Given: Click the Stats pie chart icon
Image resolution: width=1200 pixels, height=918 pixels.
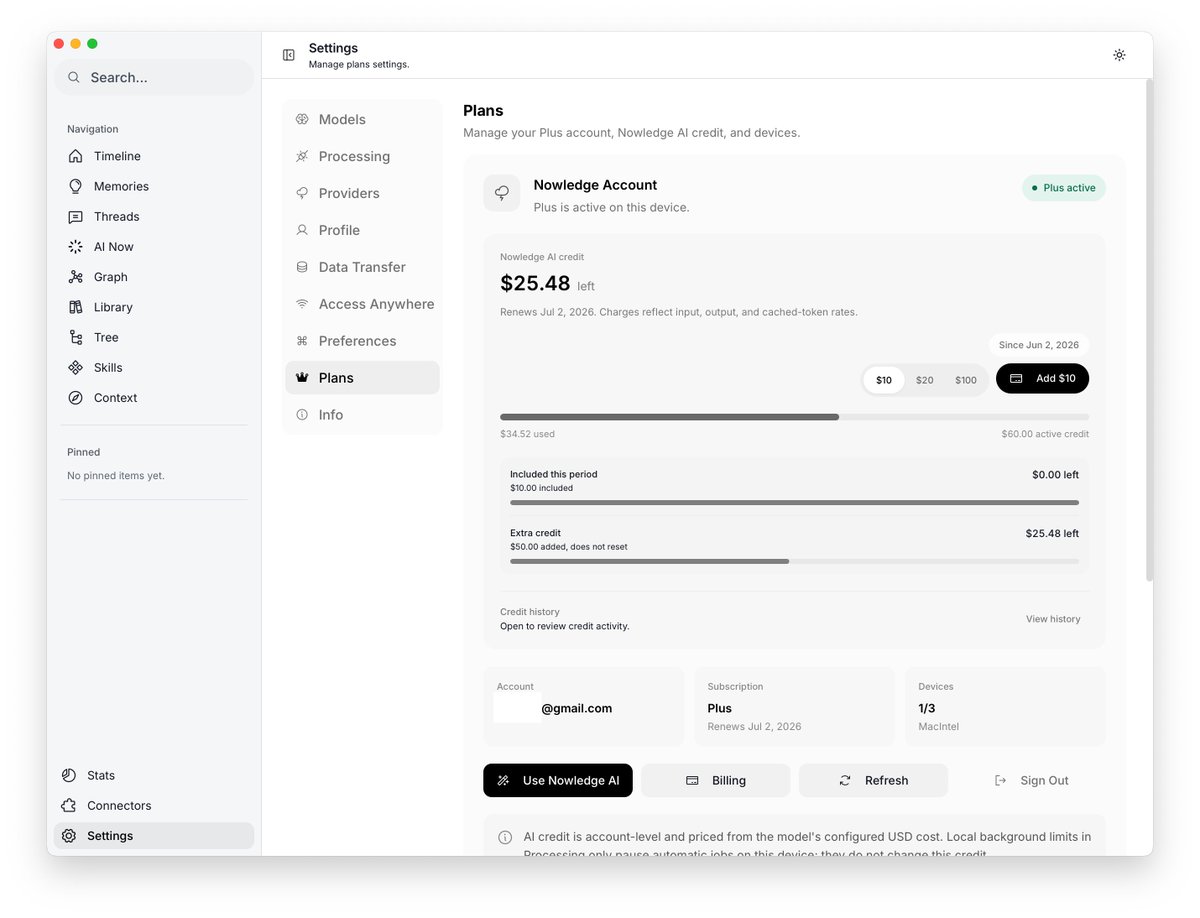Looking at the screenshot, I should coord(68,775).
